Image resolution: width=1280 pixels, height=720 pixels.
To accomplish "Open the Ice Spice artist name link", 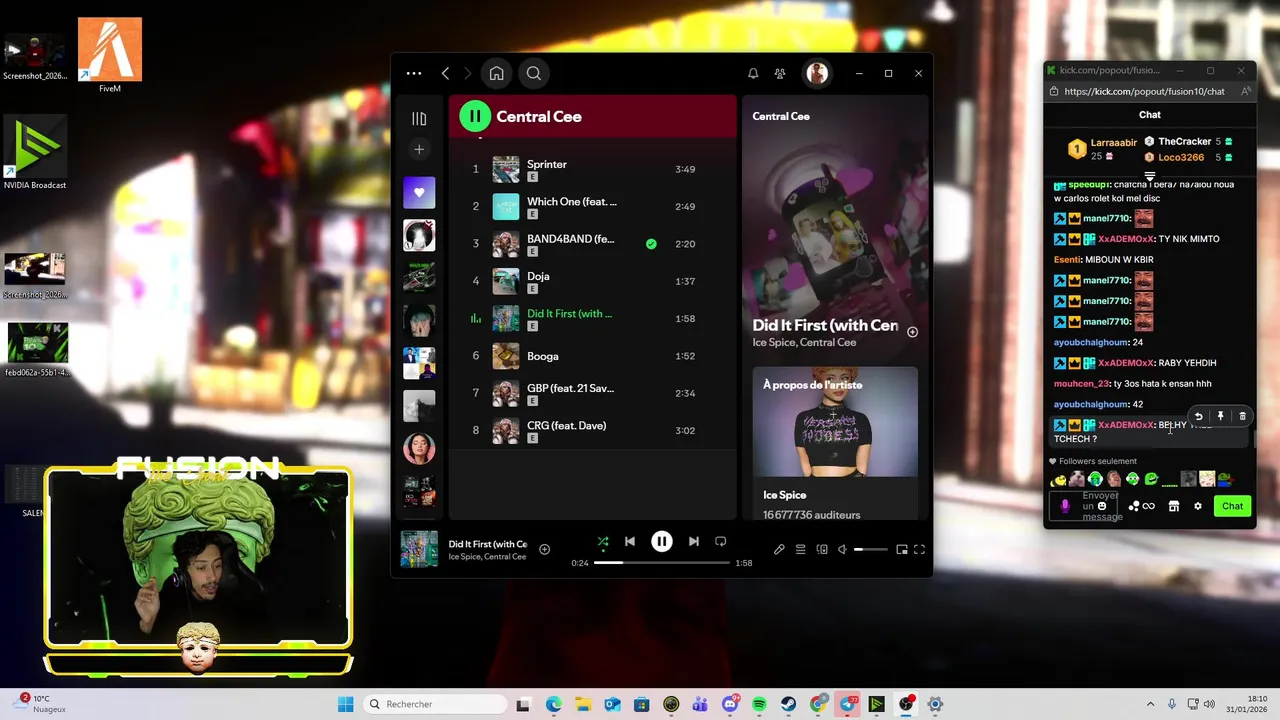I will click(785, 495).
